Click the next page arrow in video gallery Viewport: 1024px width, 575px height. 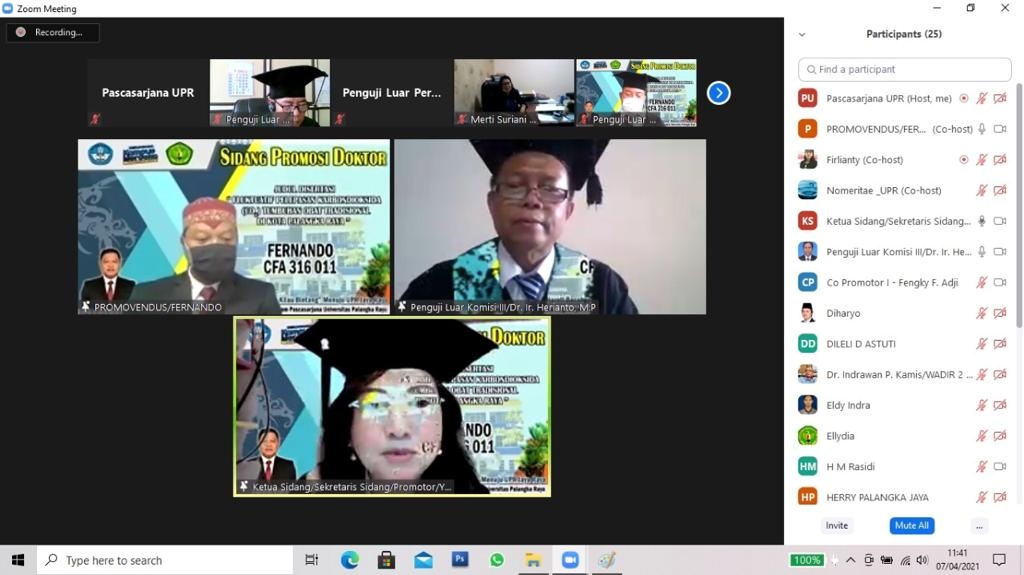[718, 93]
